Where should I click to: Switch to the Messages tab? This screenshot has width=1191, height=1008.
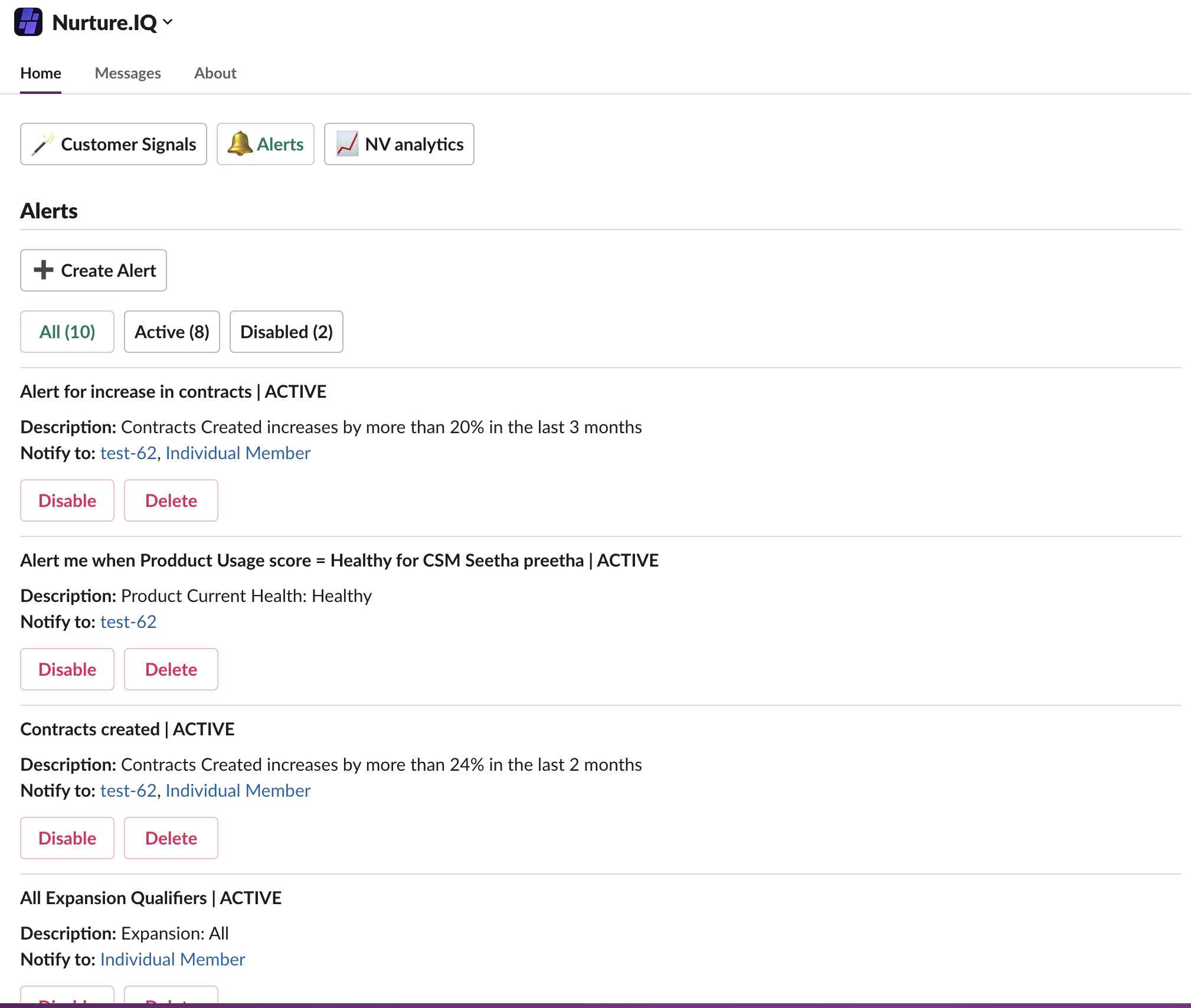click(127, 73)
